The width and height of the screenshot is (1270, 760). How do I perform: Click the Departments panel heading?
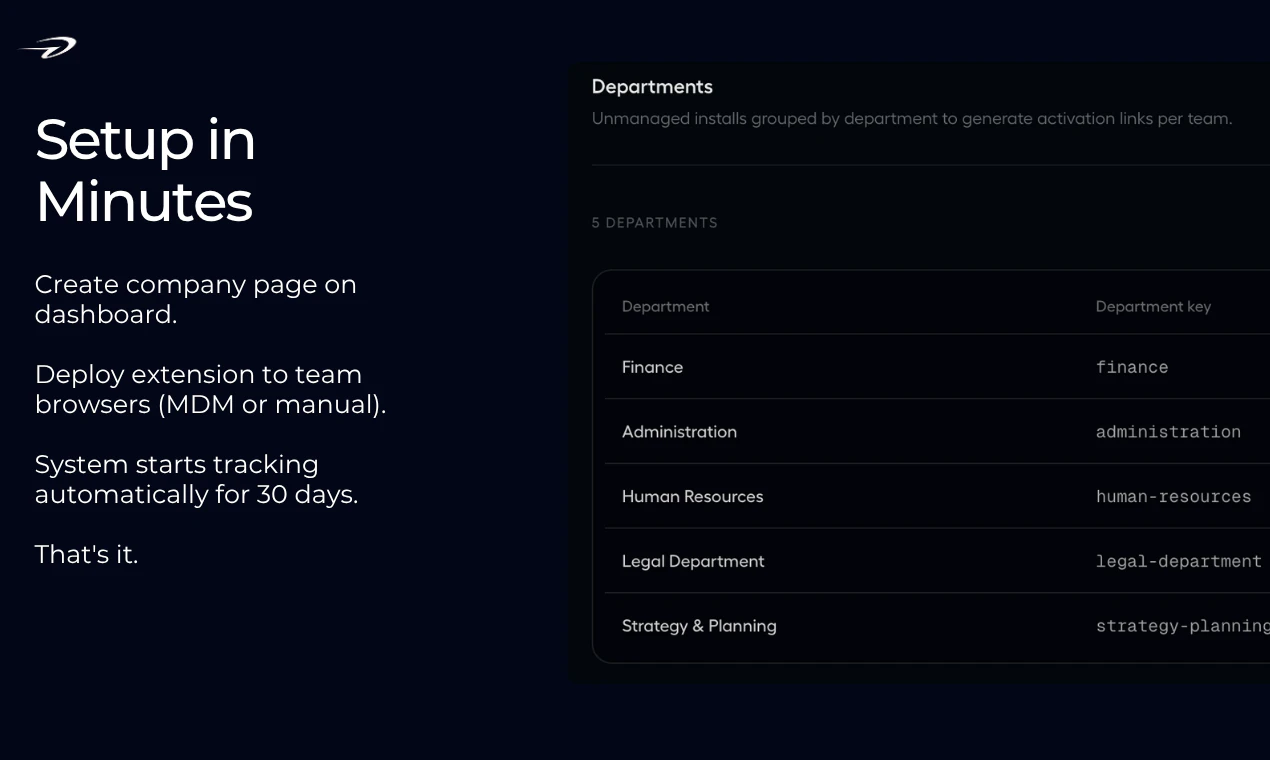click(x=652, y=87)
